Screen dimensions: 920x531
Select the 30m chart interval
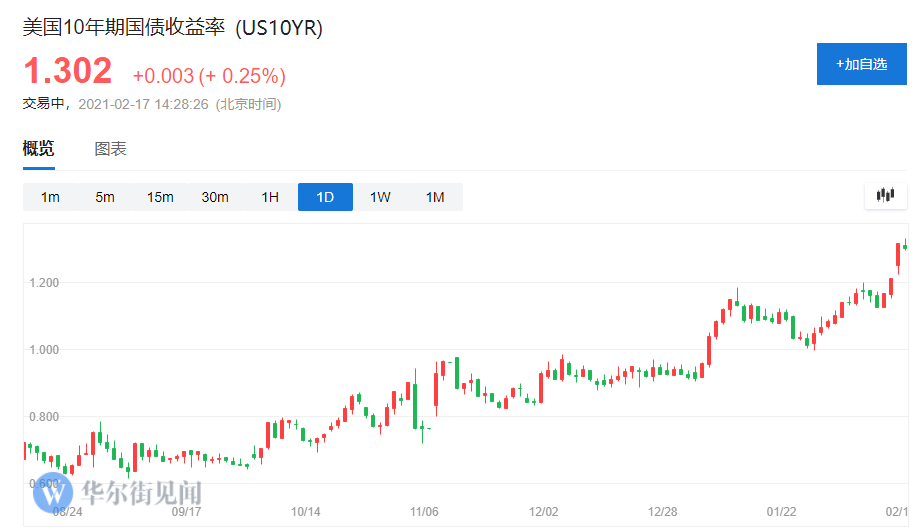(215, 197)
